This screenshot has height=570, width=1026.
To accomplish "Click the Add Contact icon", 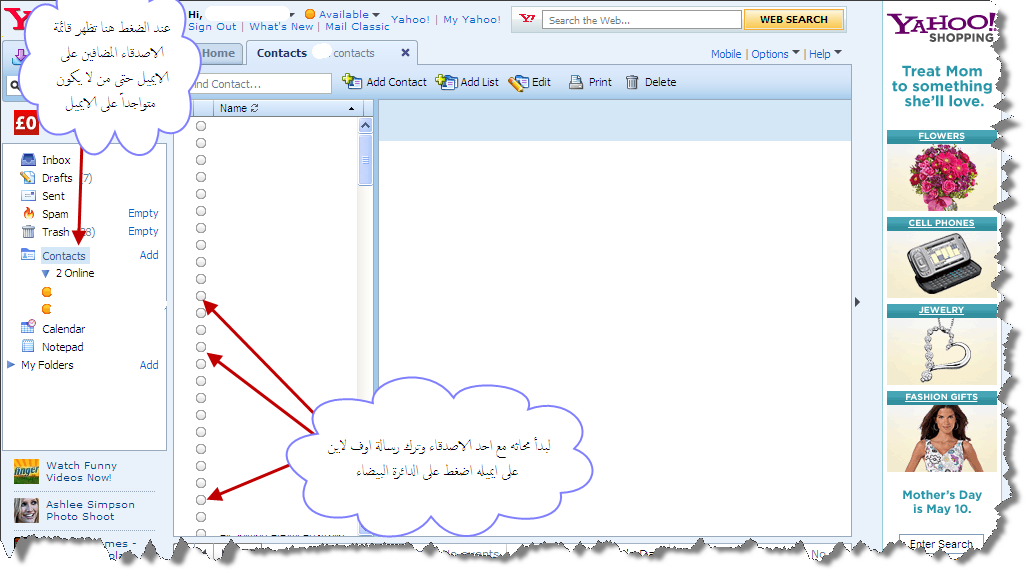I will (x=352, y=82).
